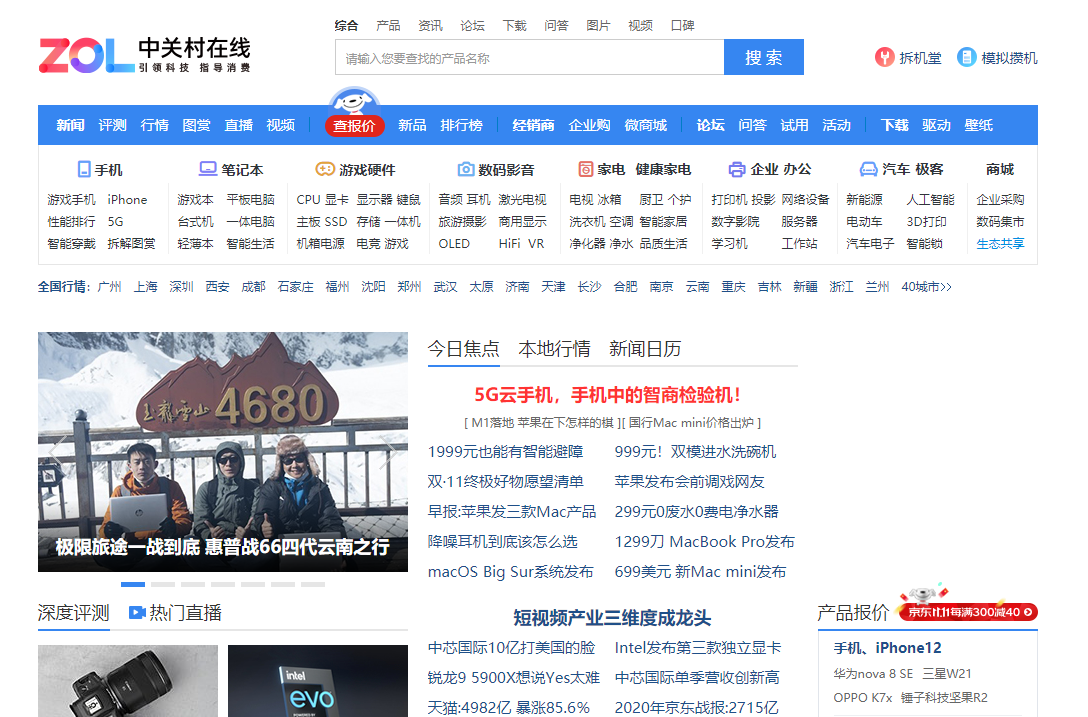Open the 模拟攒机 icon link
This screenshot has height=717, width=1088.
coord(967,58)
